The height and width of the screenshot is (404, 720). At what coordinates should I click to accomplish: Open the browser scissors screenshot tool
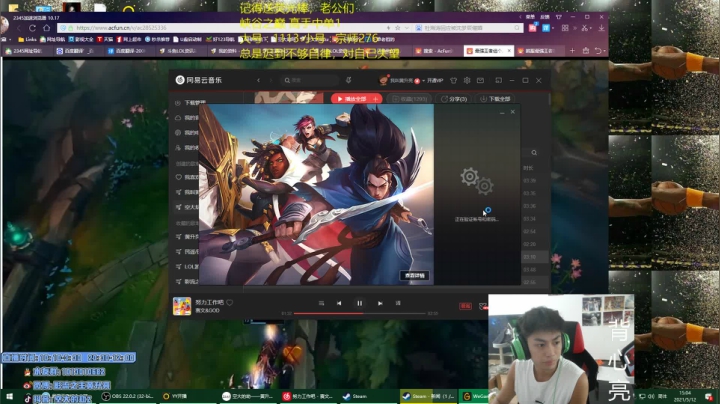585,28
